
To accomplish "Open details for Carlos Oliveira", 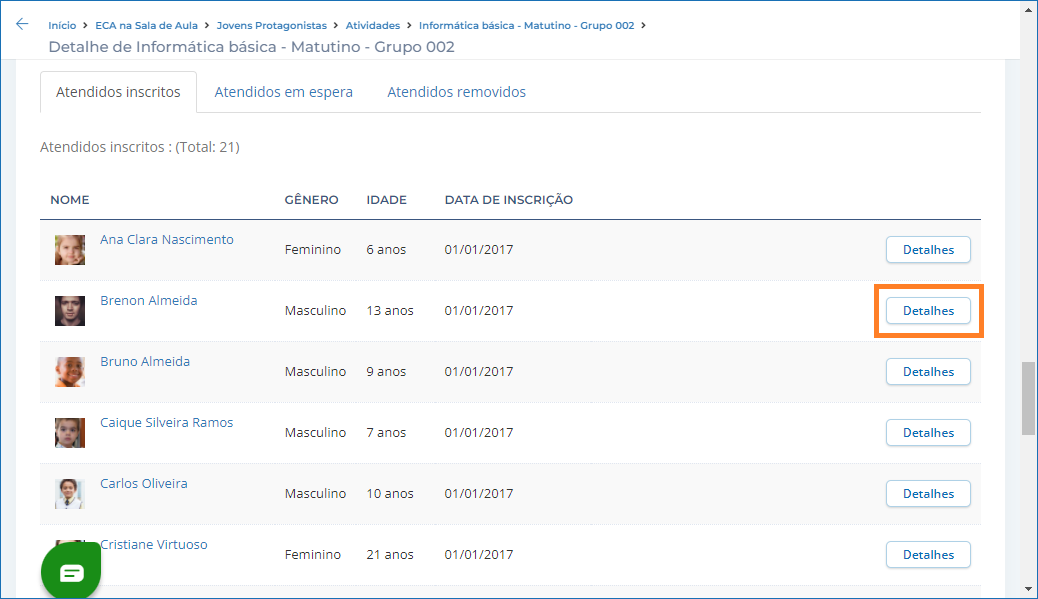I will (927, 493).
